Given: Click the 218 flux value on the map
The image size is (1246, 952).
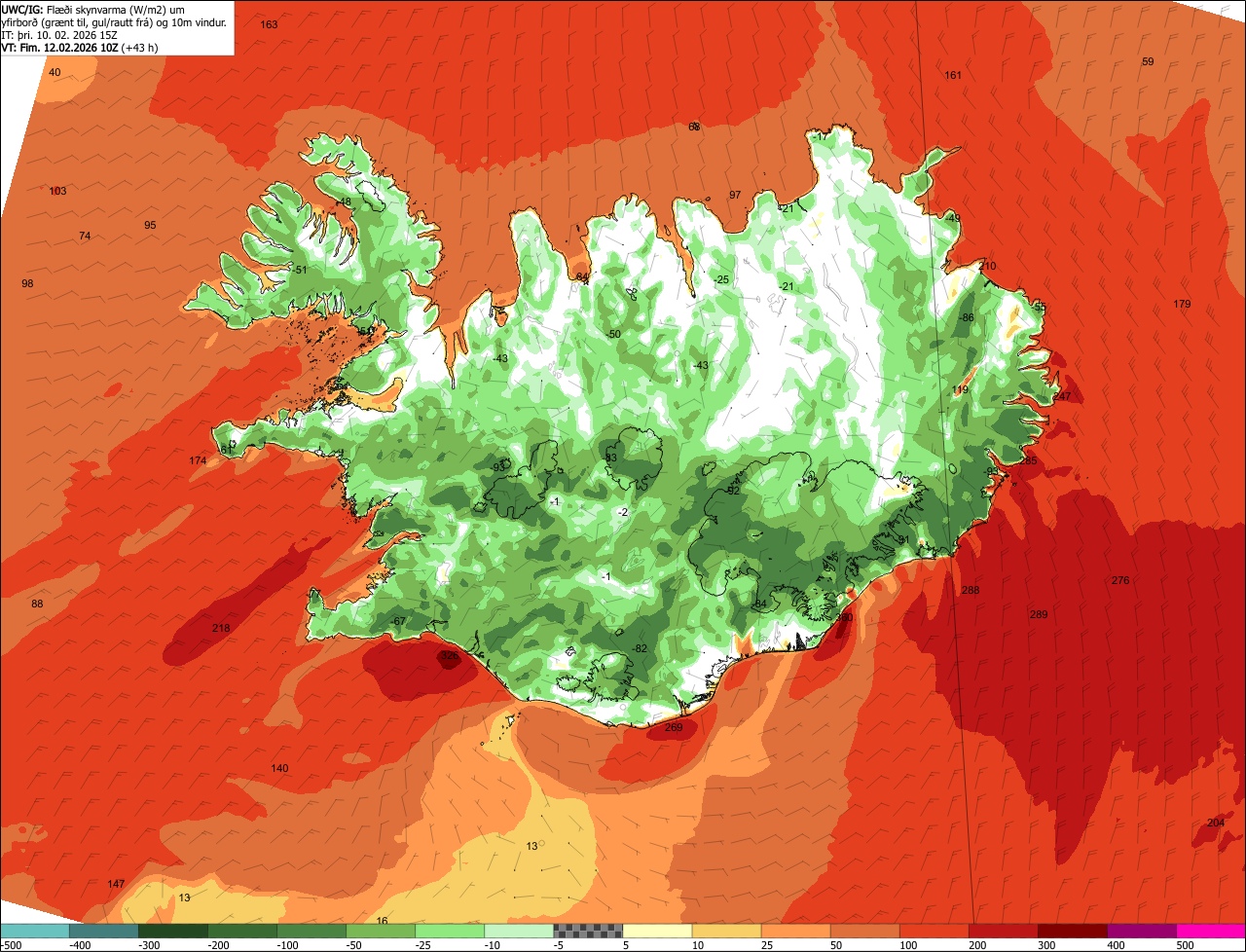Looking at the screenshot, I should [x=221, y=628].
